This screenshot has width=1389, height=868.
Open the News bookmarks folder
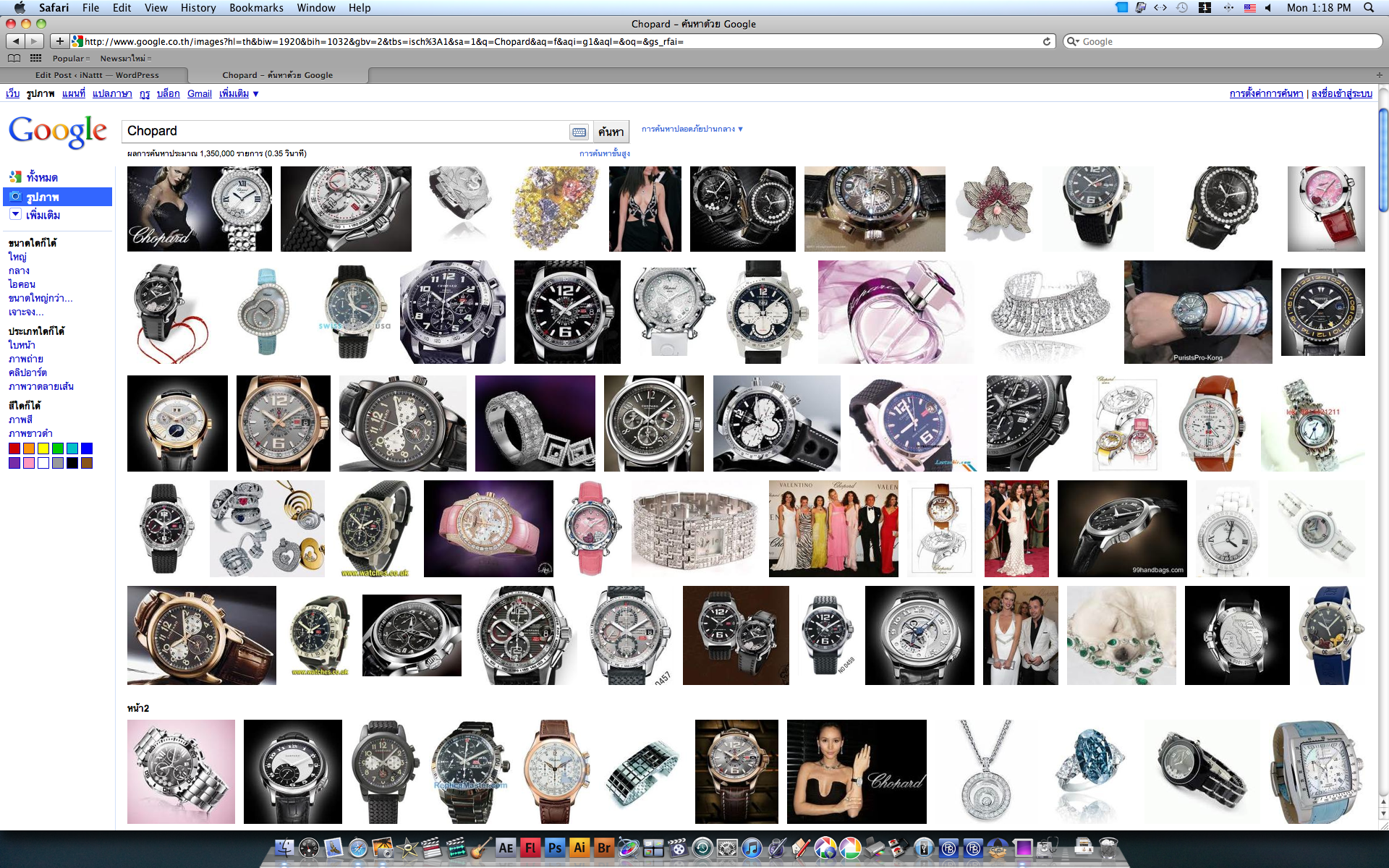126,59
